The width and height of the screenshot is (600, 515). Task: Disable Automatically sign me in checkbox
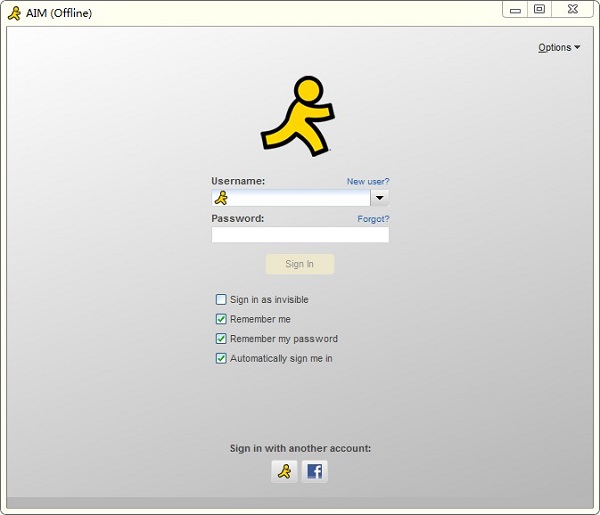point(221,359)
